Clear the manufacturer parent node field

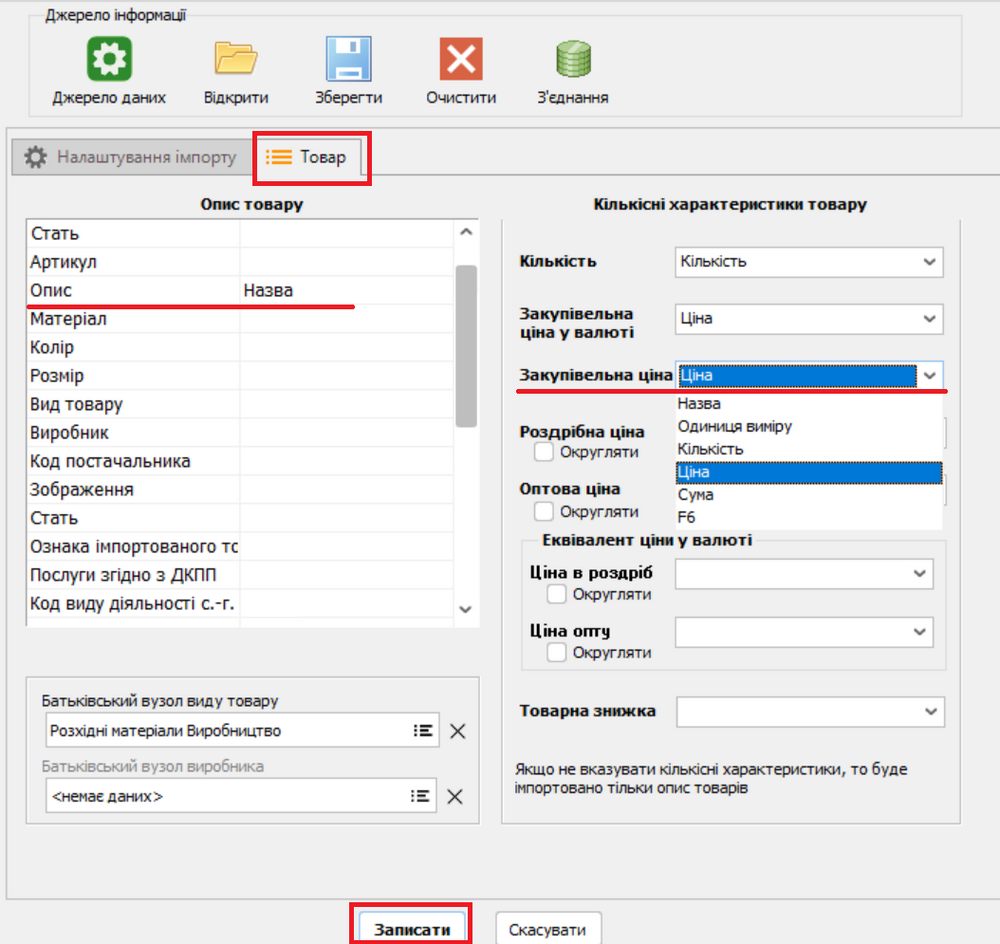pos(455,796)
